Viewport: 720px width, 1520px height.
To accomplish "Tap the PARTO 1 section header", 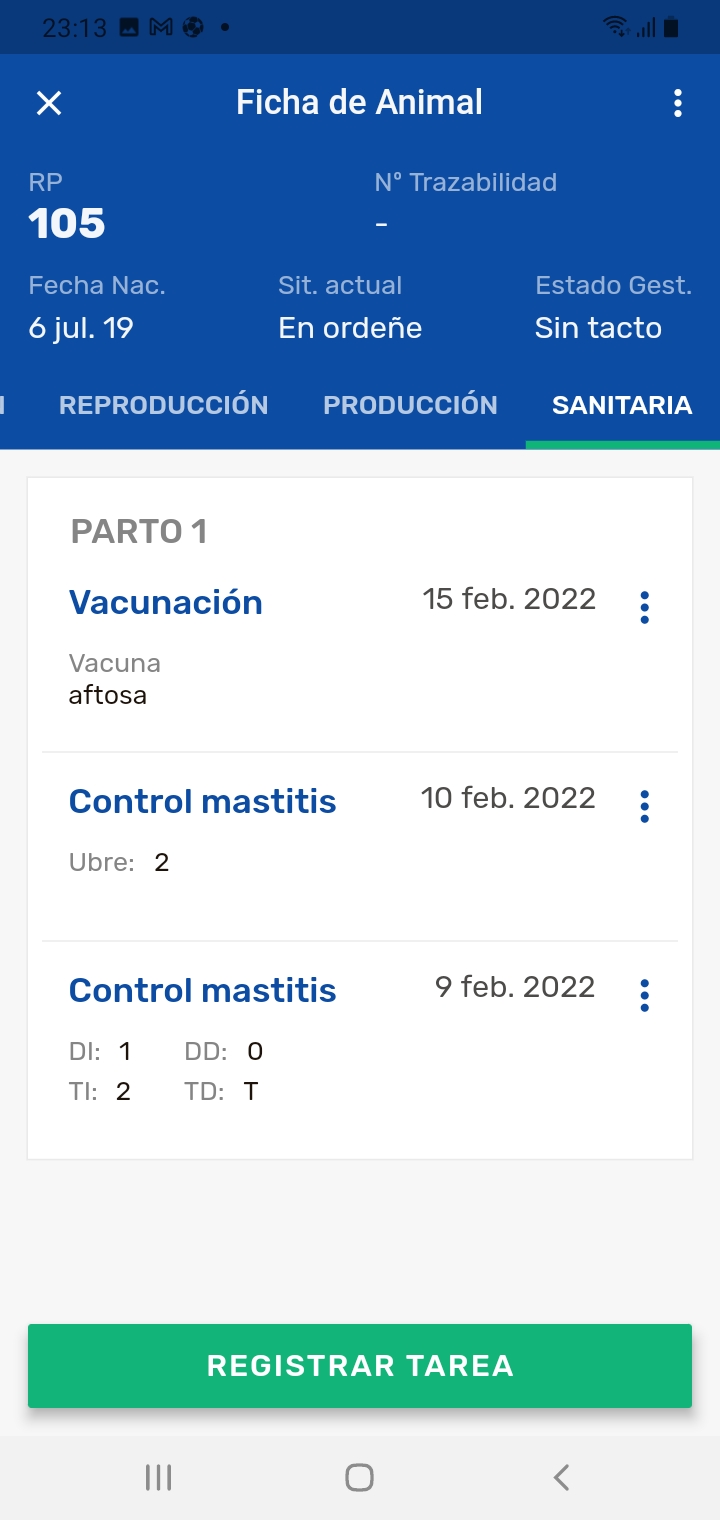I will [x=139, y=531].
